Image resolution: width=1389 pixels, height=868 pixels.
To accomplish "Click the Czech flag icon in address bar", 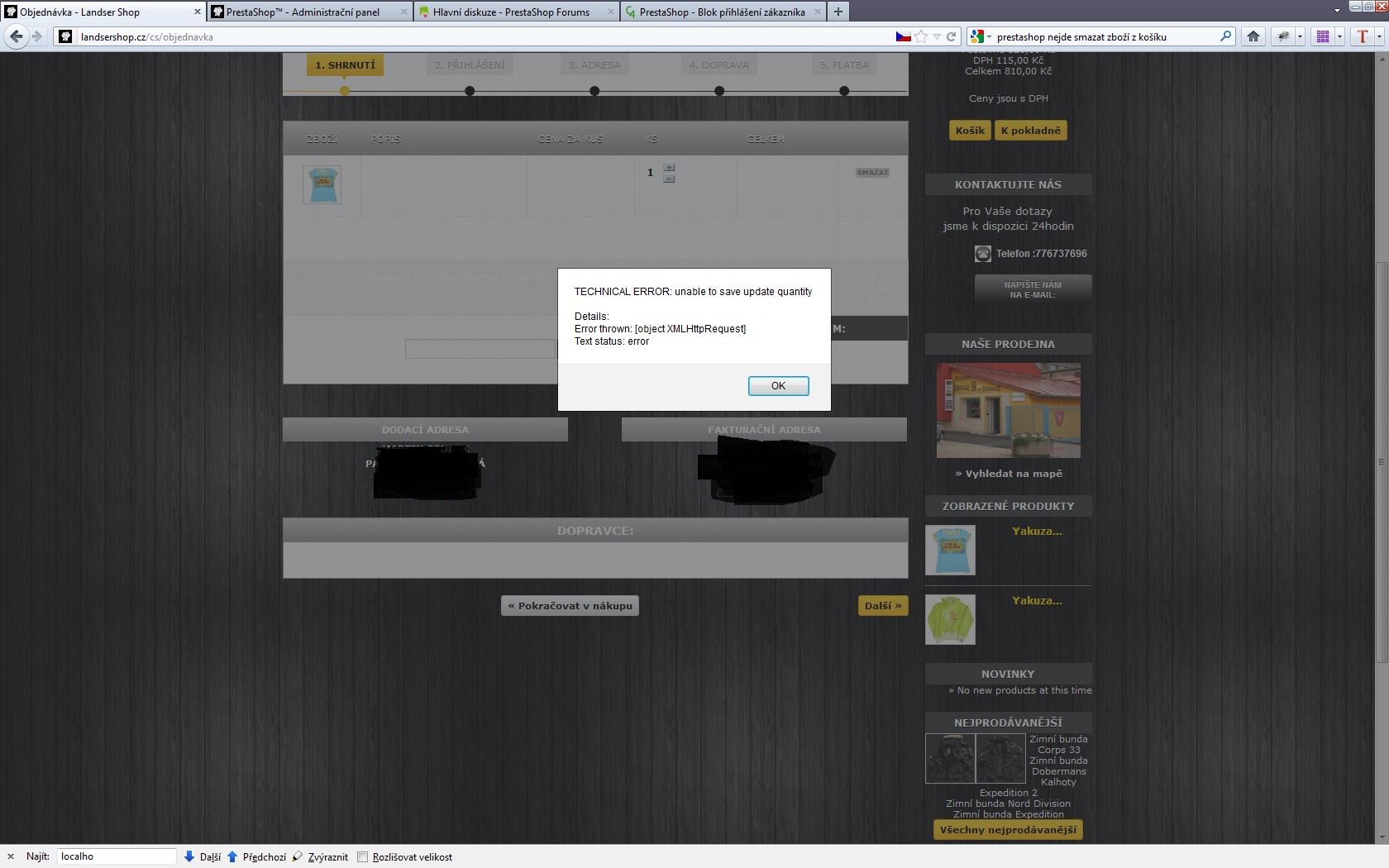I will pyautogui.click(x=903, y=36).
